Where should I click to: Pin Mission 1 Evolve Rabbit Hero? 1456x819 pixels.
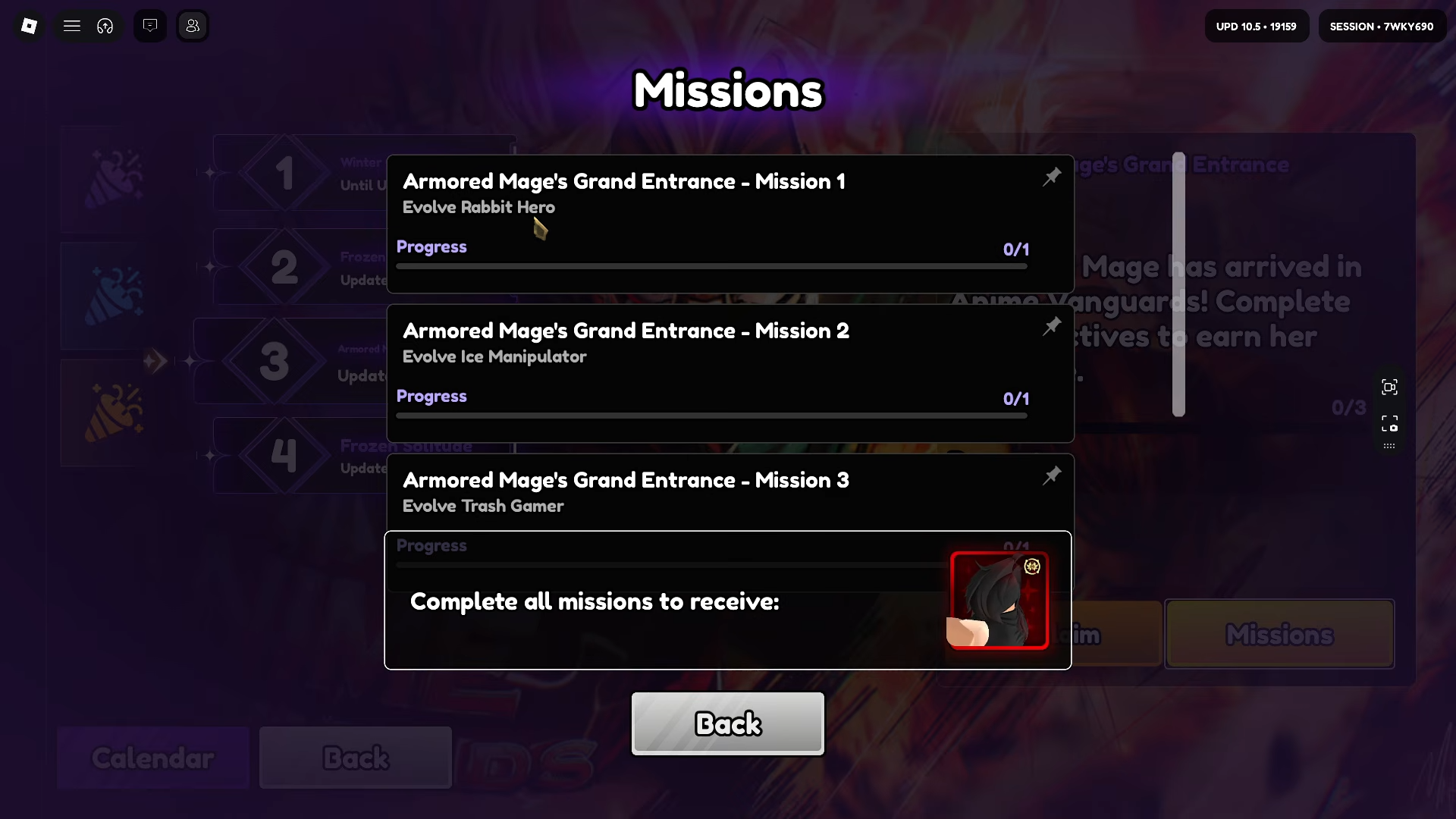pyautogui.click(x=1052, y=177)
